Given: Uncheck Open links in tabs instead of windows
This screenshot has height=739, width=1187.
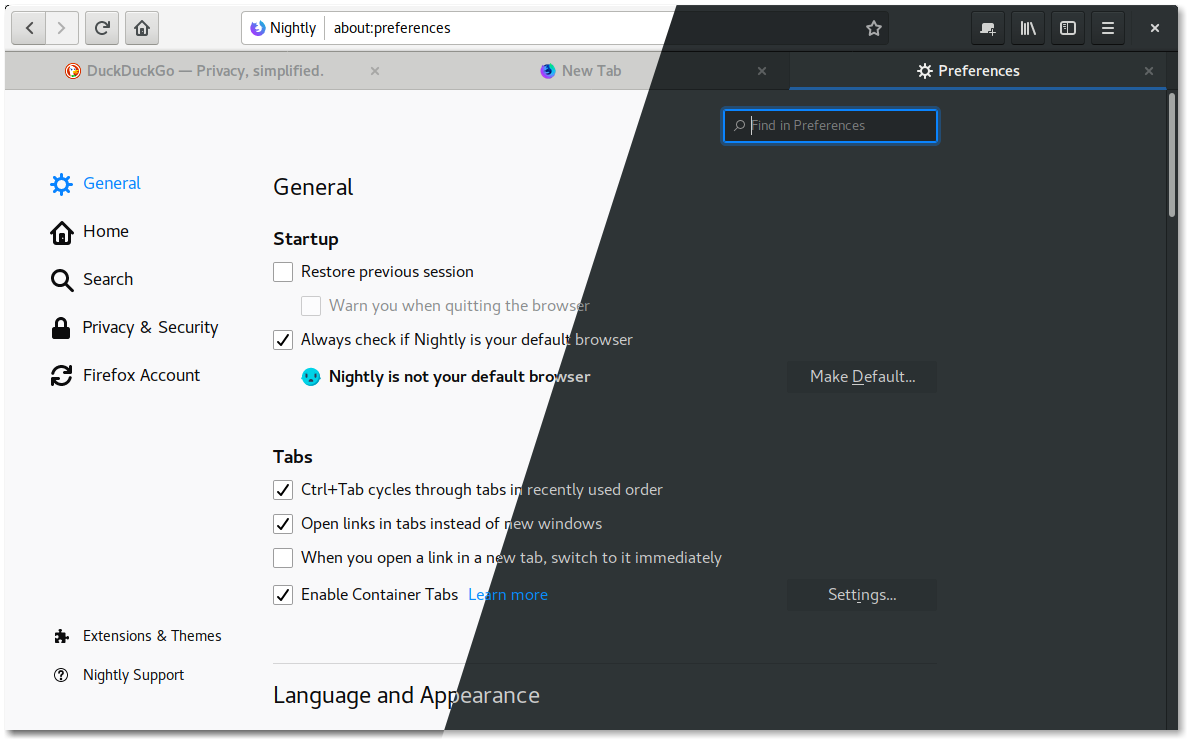Looking at the screenshot, I should [283, 524].
